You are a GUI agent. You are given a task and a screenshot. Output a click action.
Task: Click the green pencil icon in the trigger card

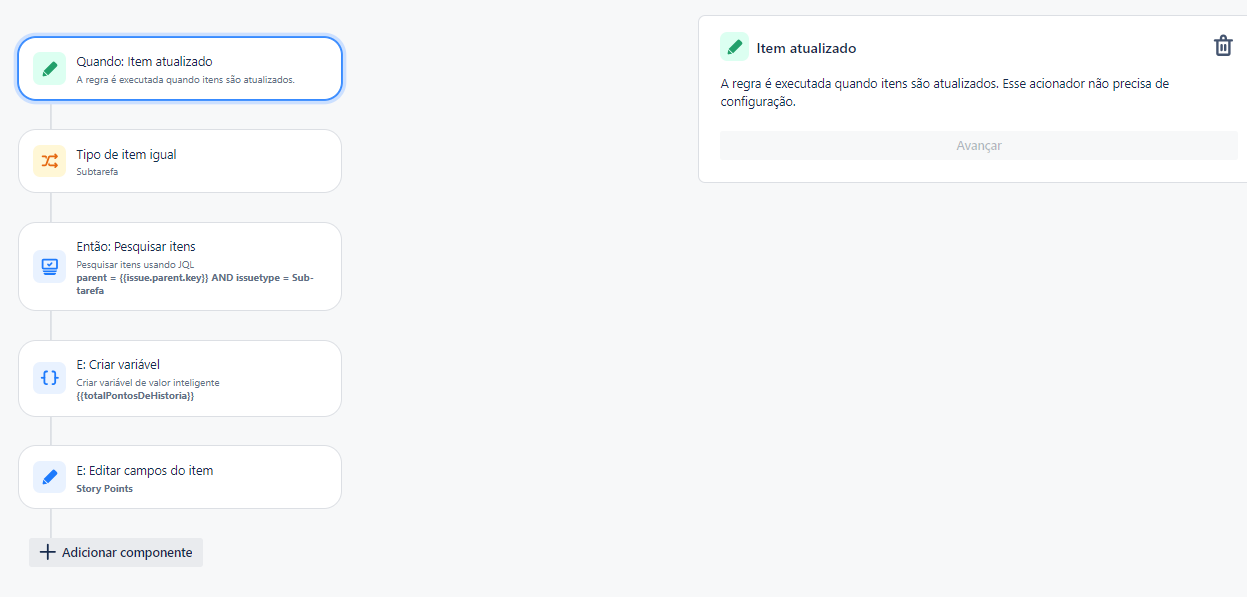pyautogui.click(x=49, y=68)
